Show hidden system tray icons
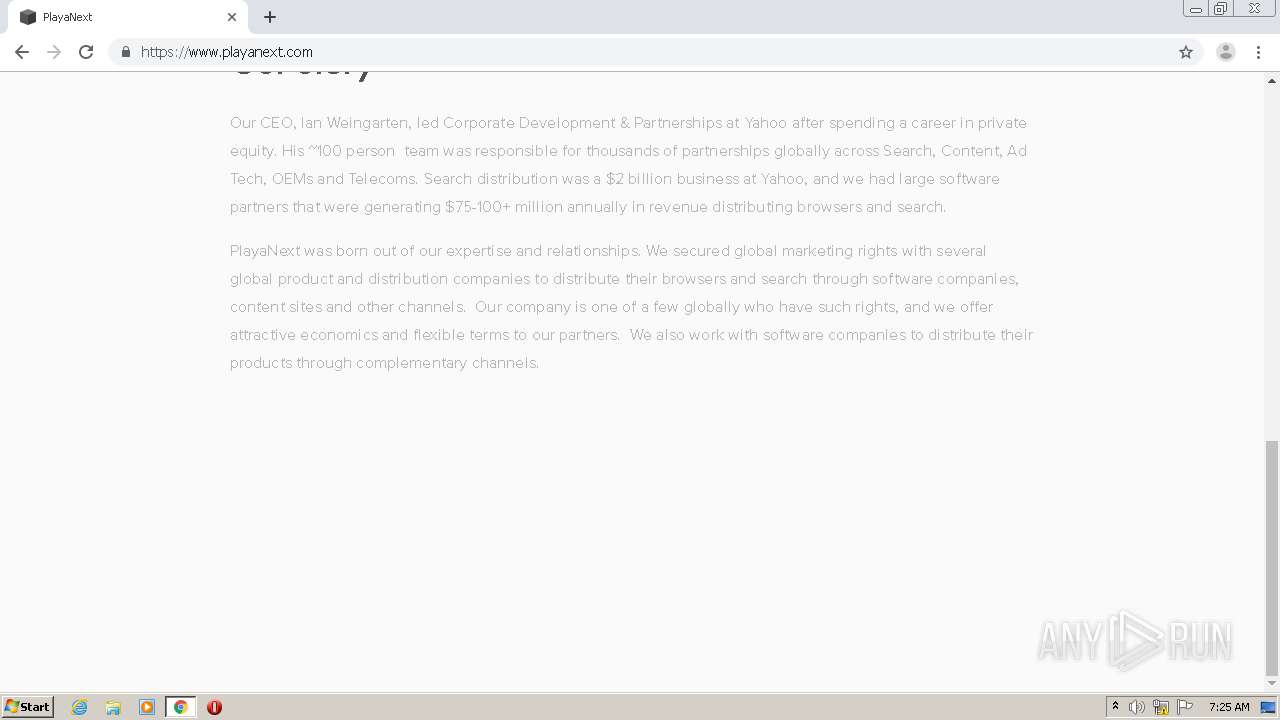Image resolution: width=1280 pixels, height=720 pixels. coord(1115,707)
